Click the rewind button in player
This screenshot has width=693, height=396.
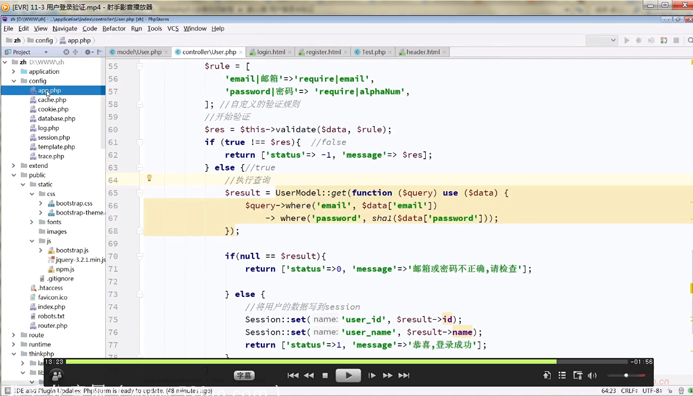click(309, 375)
